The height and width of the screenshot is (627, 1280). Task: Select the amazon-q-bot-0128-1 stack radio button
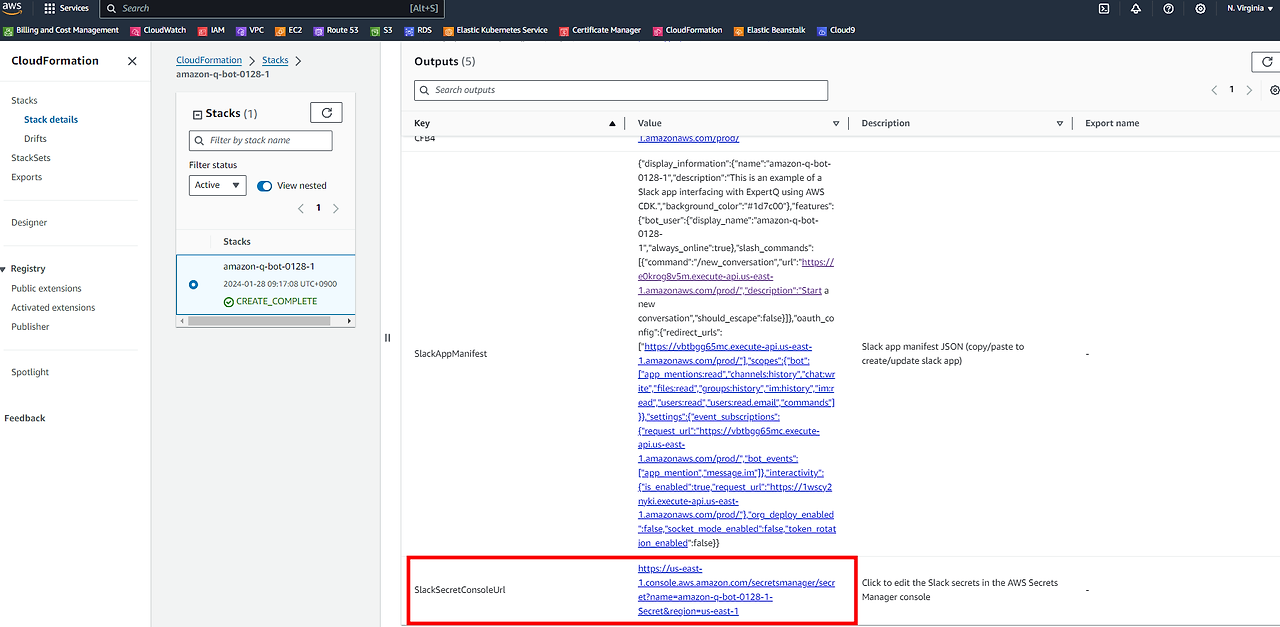click(193, 284)
